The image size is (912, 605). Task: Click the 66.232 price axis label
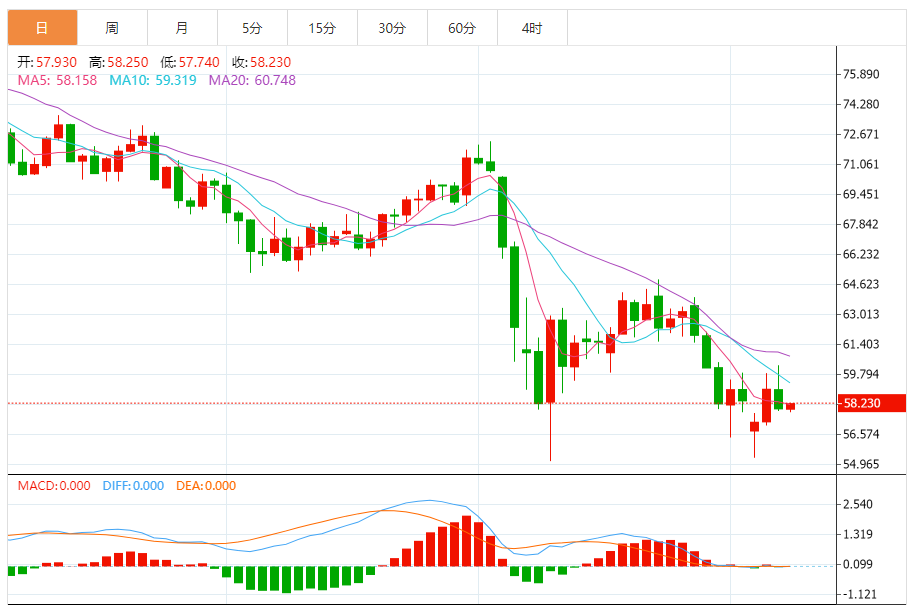click(861, 254)
